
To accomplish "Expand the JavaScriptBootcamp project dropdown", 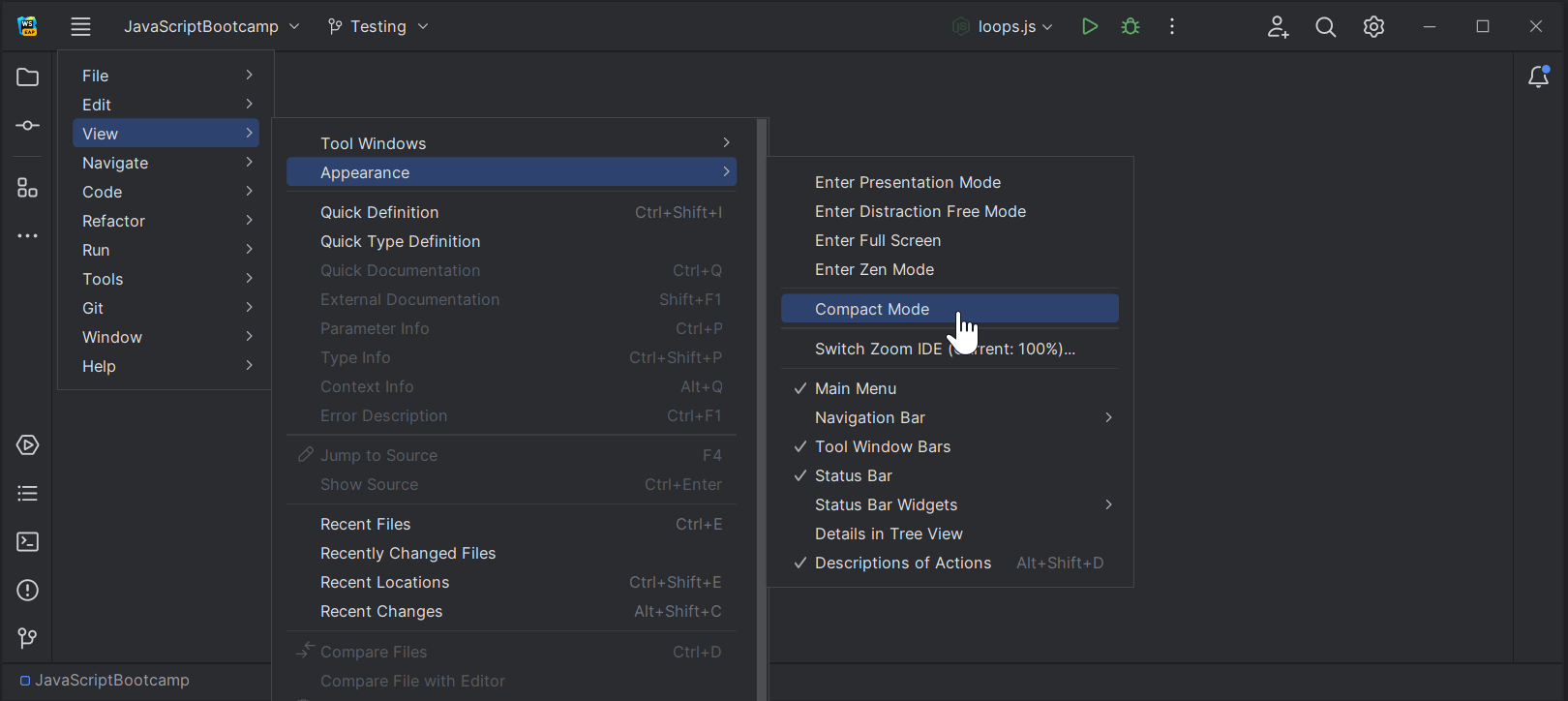I will [211, 26].
